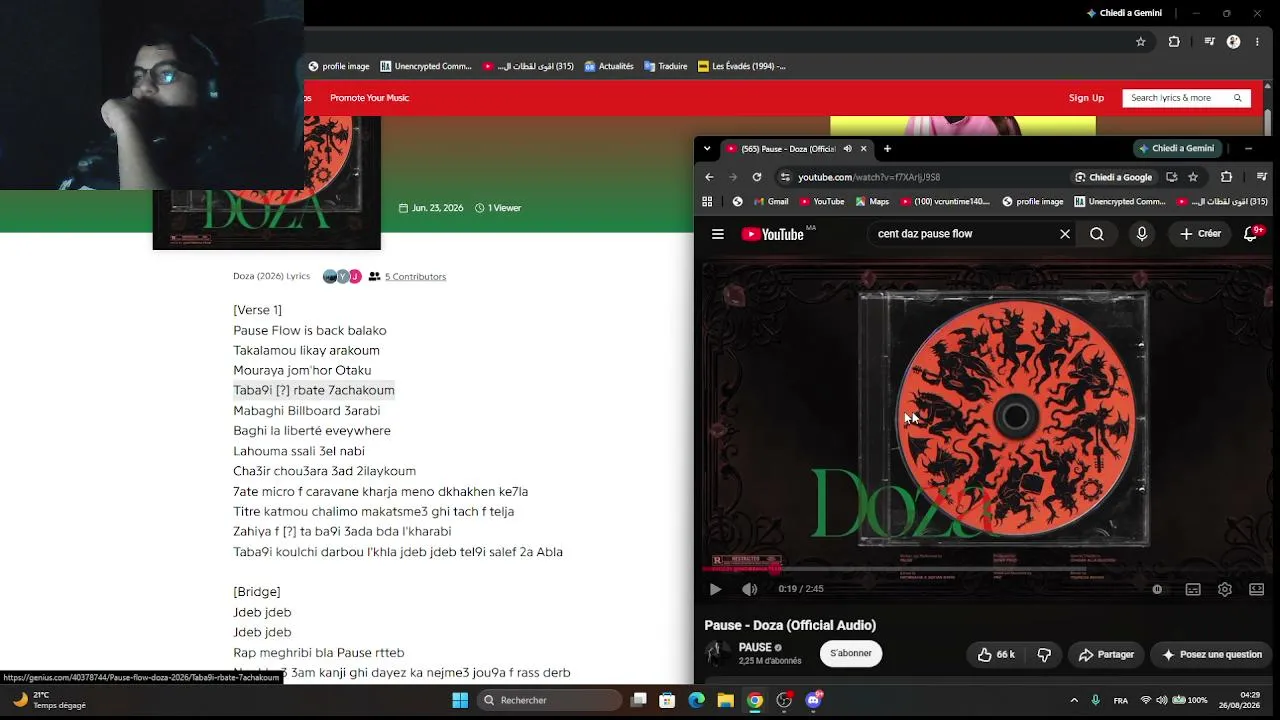
Task: Click Chiedi a Google lens button
Action: click(x=1113, y=177)
